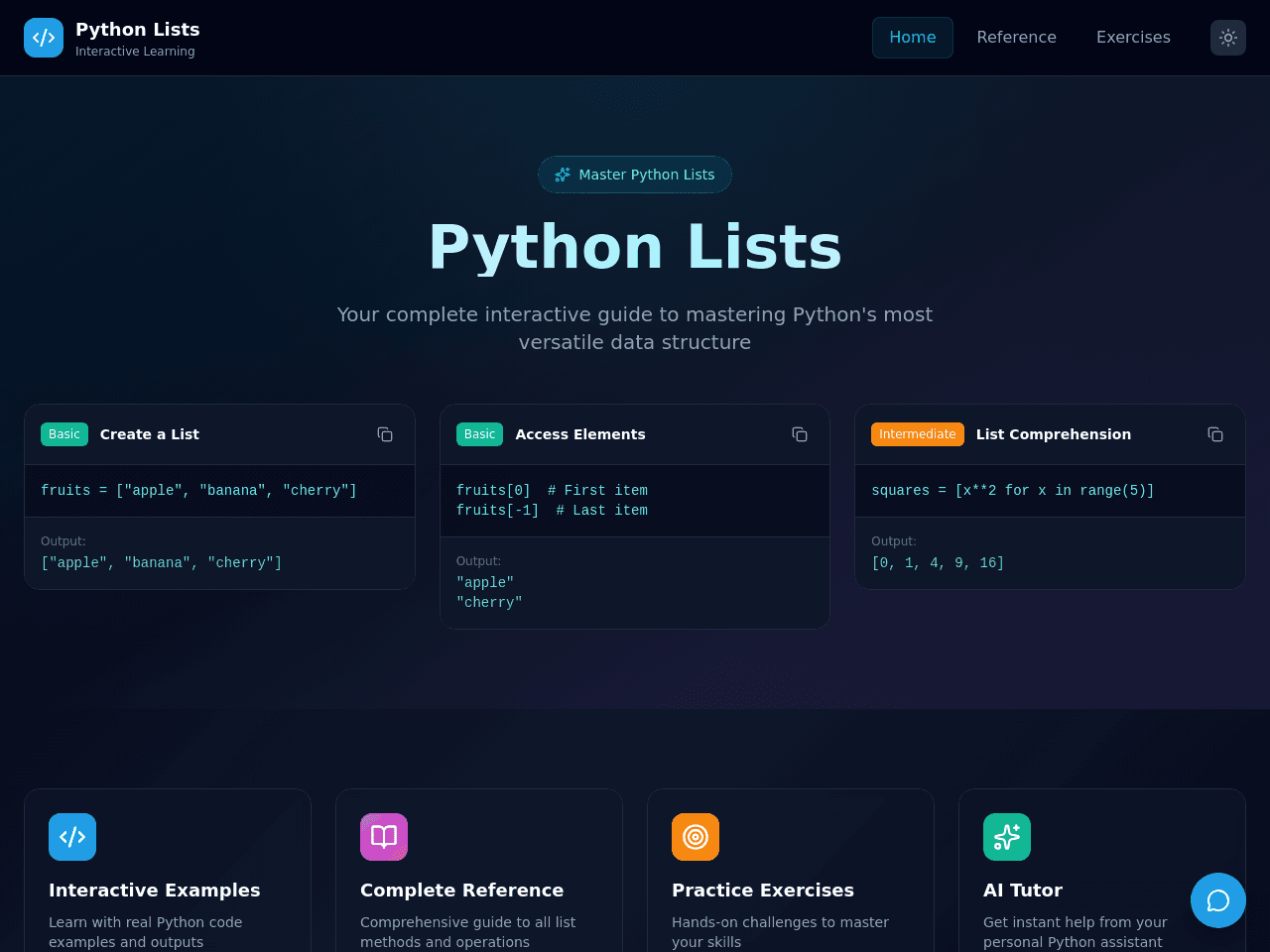This screenshot has width=1270, height=952.
Task: Click the Interactive Learning subtitle
Action: coord(135,52)
